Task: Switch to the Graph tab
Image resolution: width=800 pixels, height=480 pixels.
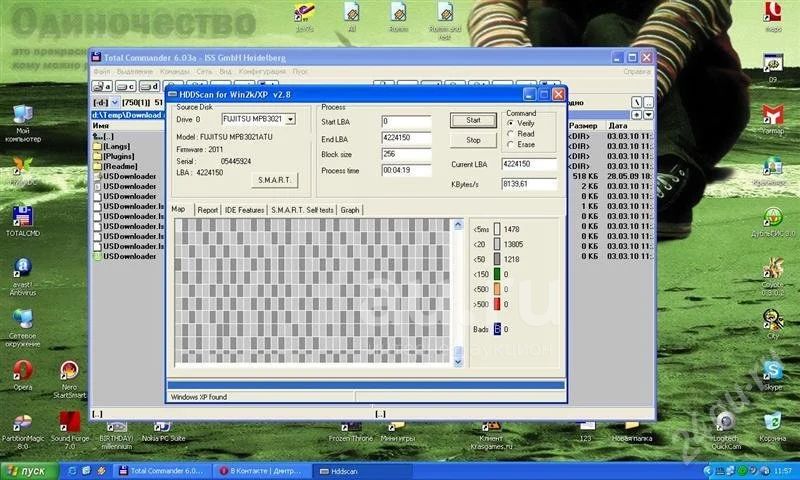Action: click(x=349, y=210)
